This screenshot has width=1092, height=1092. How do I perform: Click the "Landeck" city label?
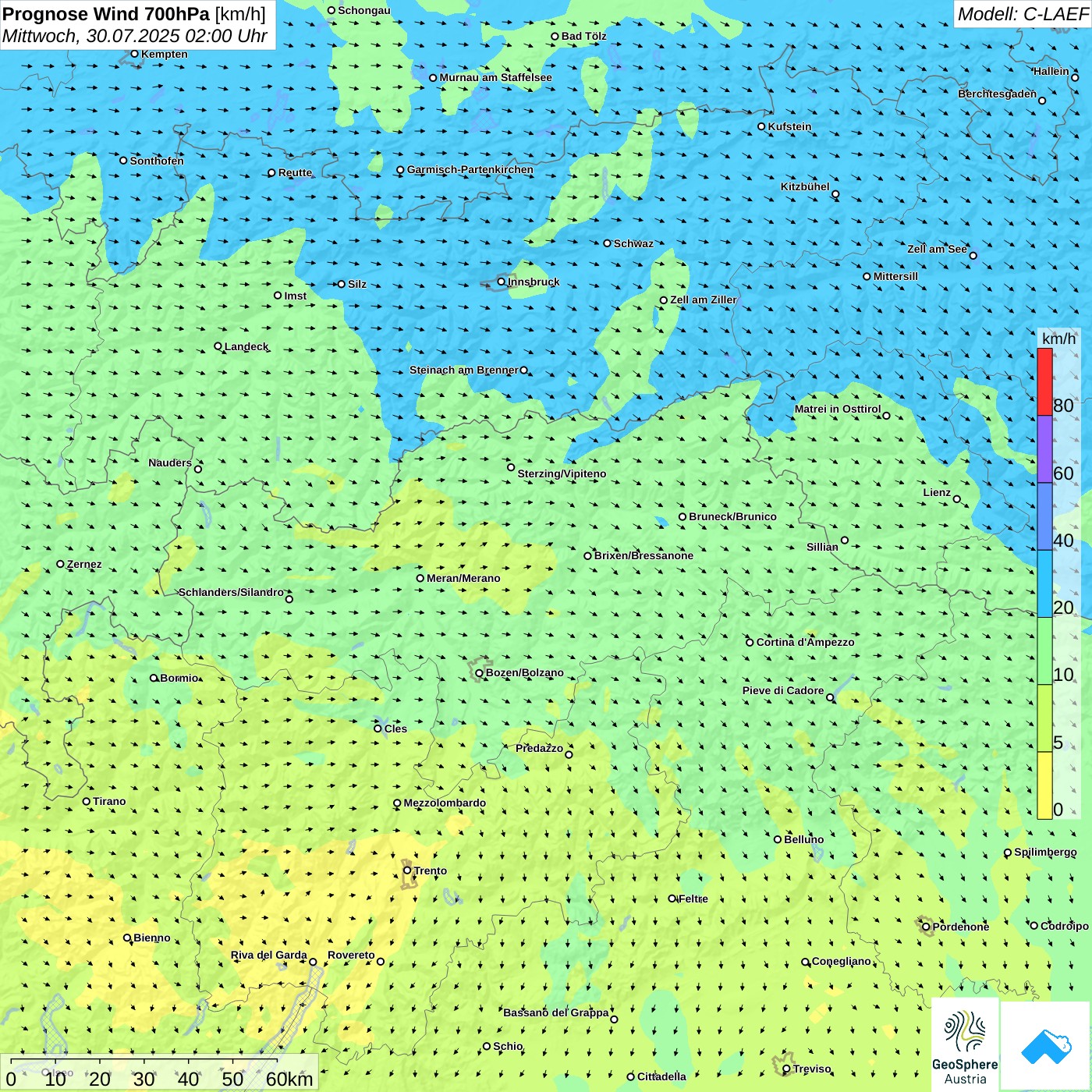tap(246, 346)
